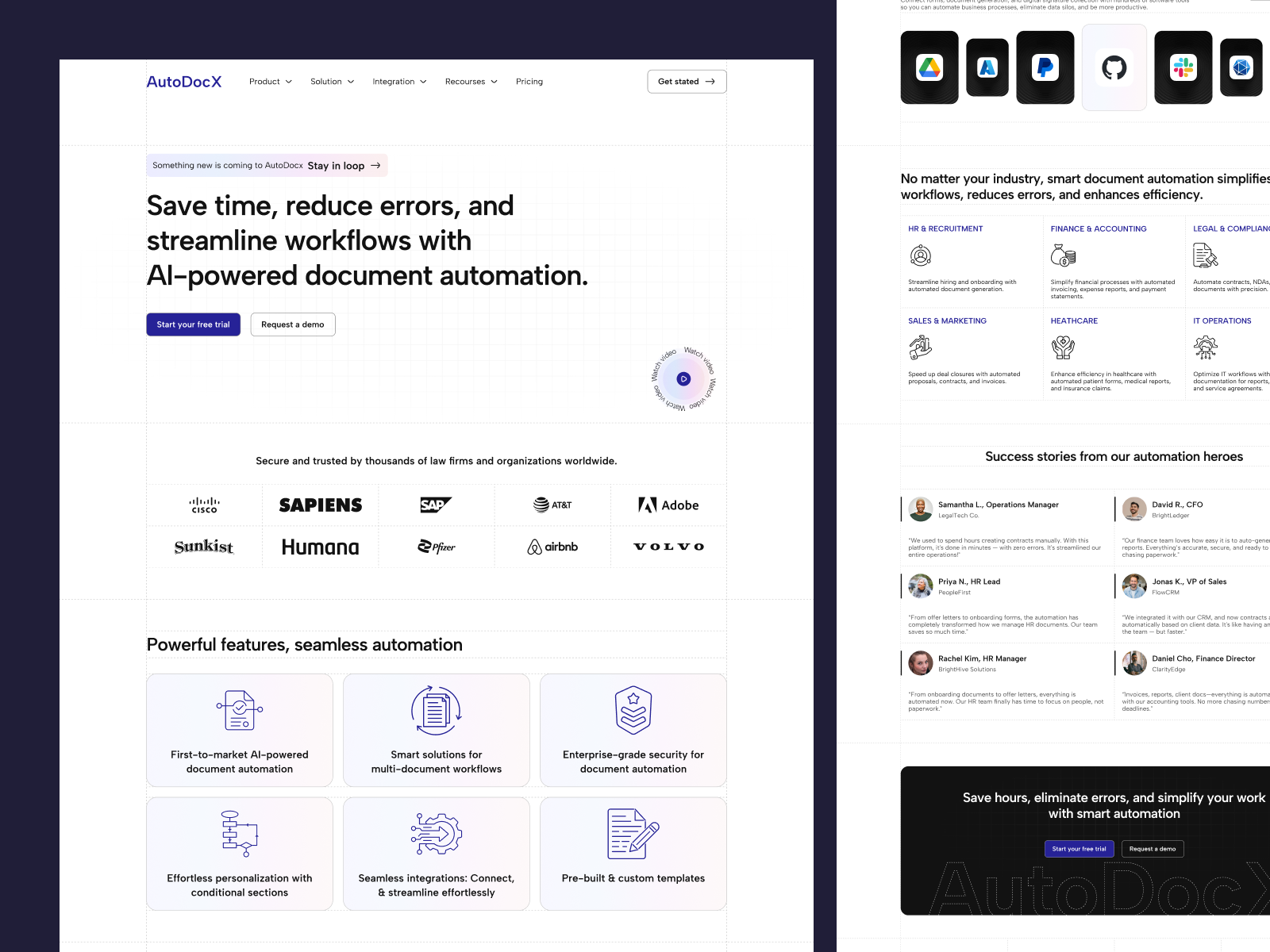Select the IT Operations icon
Viewport: 1270px width, 952px height.
(x=1206, y=347)
